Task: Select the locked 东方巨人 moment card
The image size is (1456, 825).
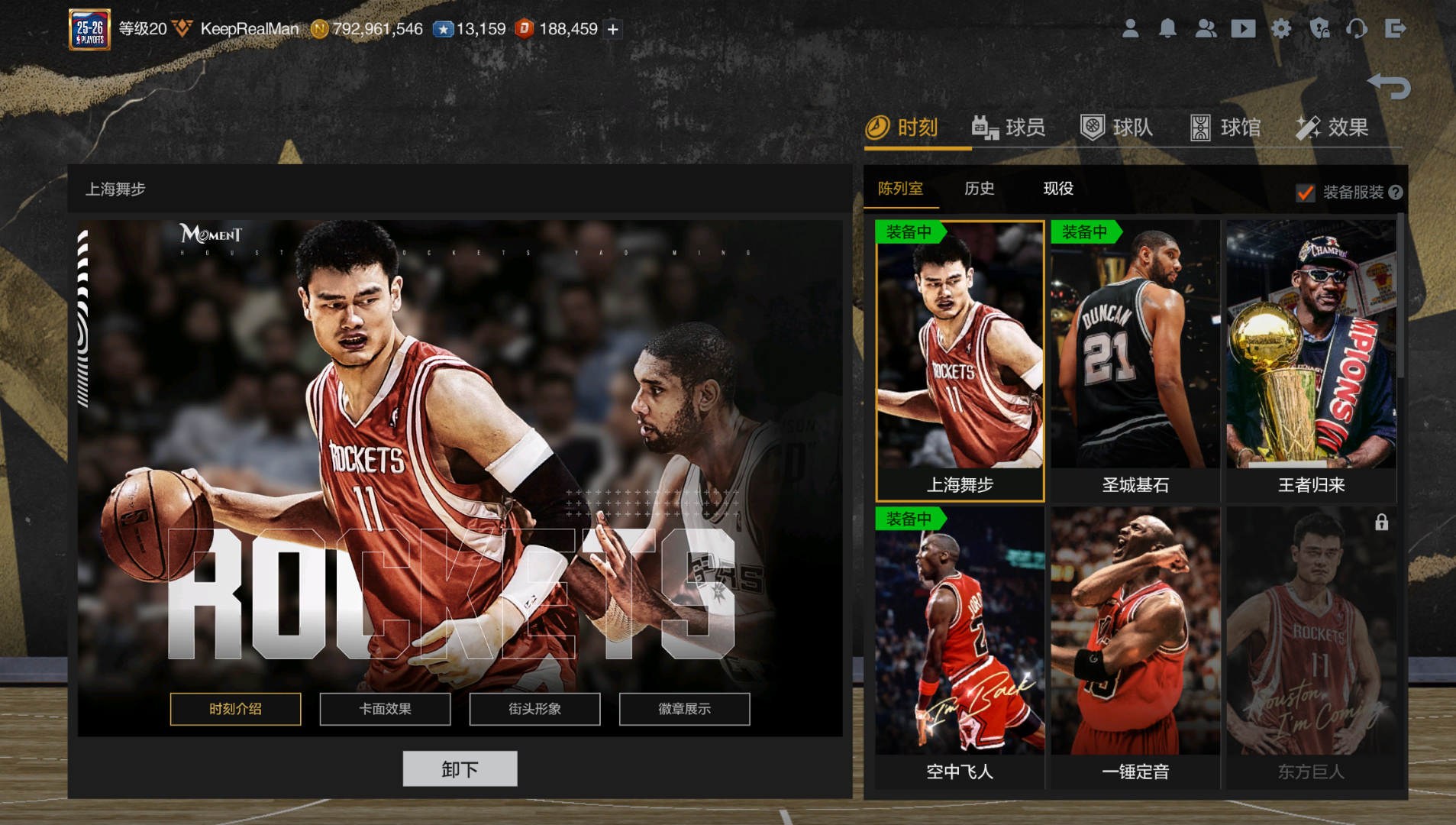Action: point(1311,649)
